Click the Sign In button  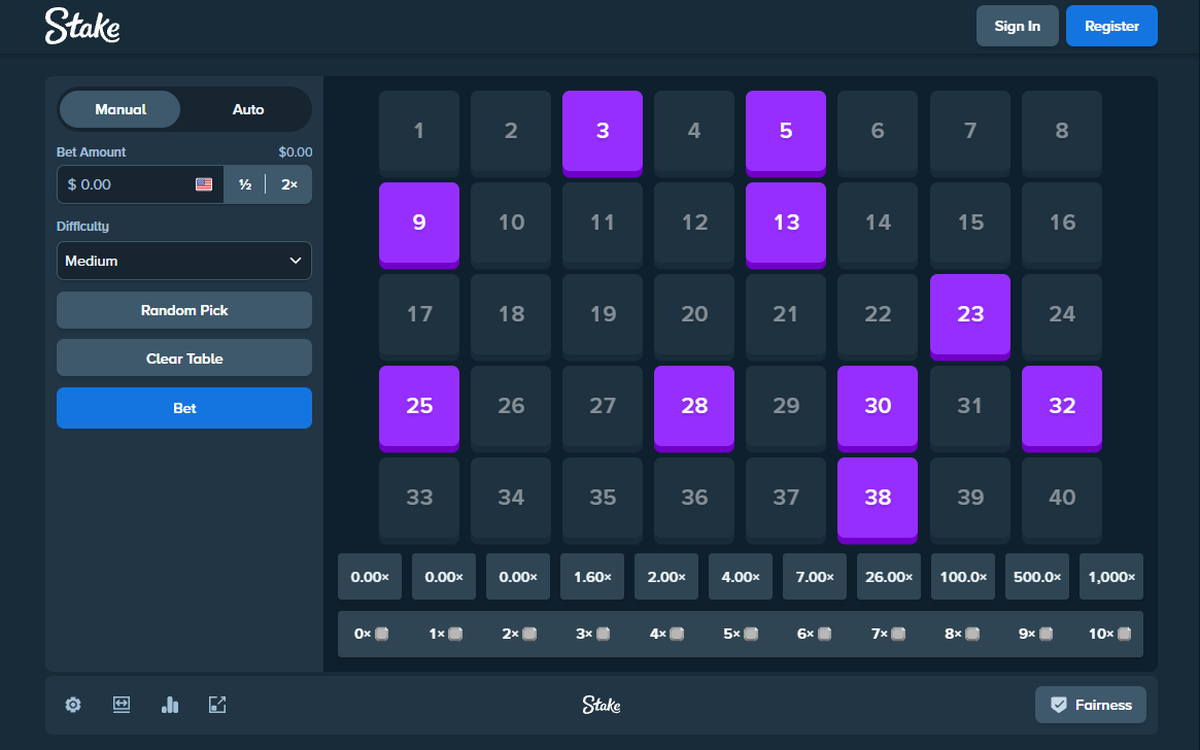[x=1017, y=26]
